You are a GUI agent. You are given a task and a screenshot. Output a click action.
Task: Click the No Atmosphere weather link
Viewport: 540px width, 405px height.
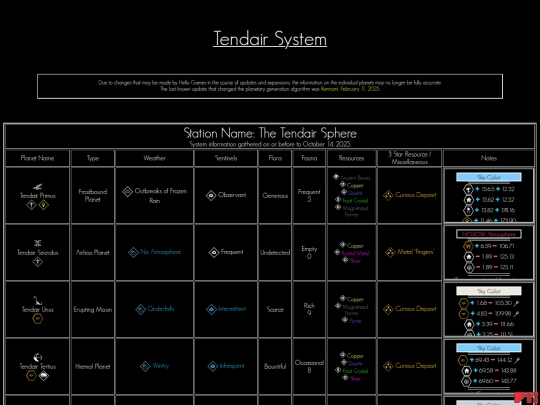pos(160,252)
